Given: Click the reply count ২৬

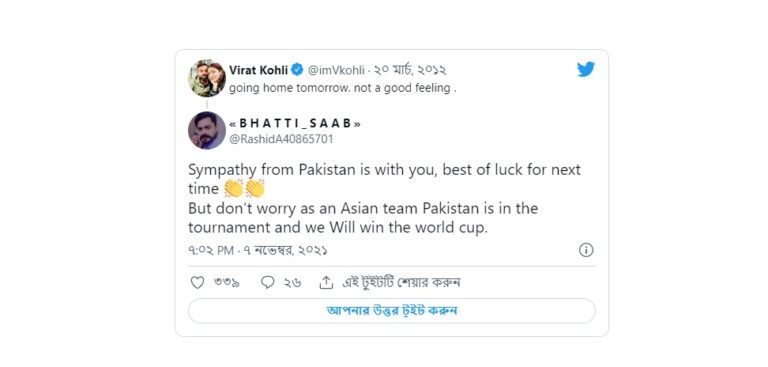Looking at the screenshot, I should (x=292, y=283).
